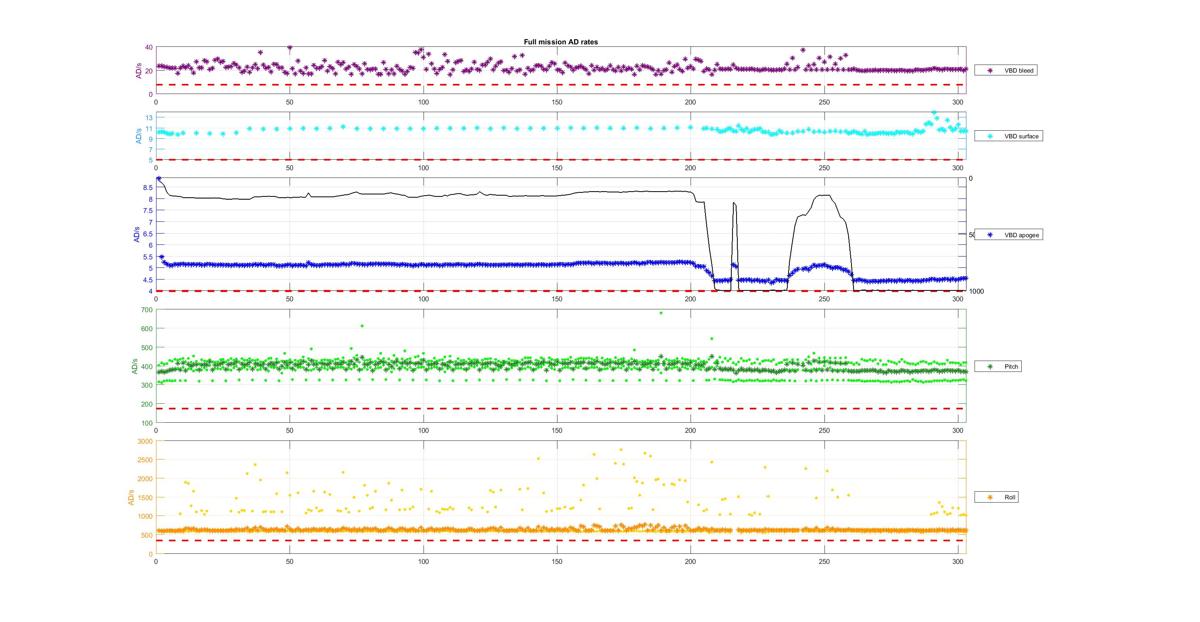Image resolution: width=1200 pixels, height=622 pixels.
Task: Click the "1000" right-axis label of apogee plot
Action: (977, 291)
